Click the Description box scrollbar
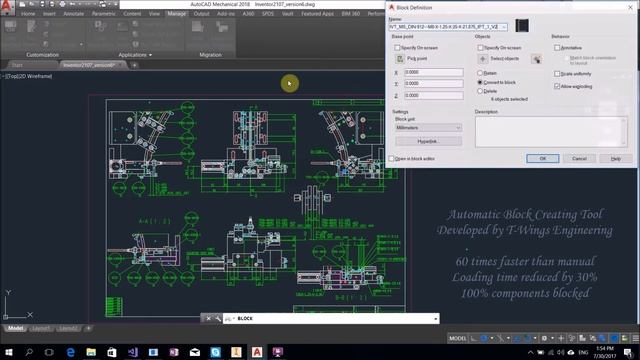 (623, 131)
